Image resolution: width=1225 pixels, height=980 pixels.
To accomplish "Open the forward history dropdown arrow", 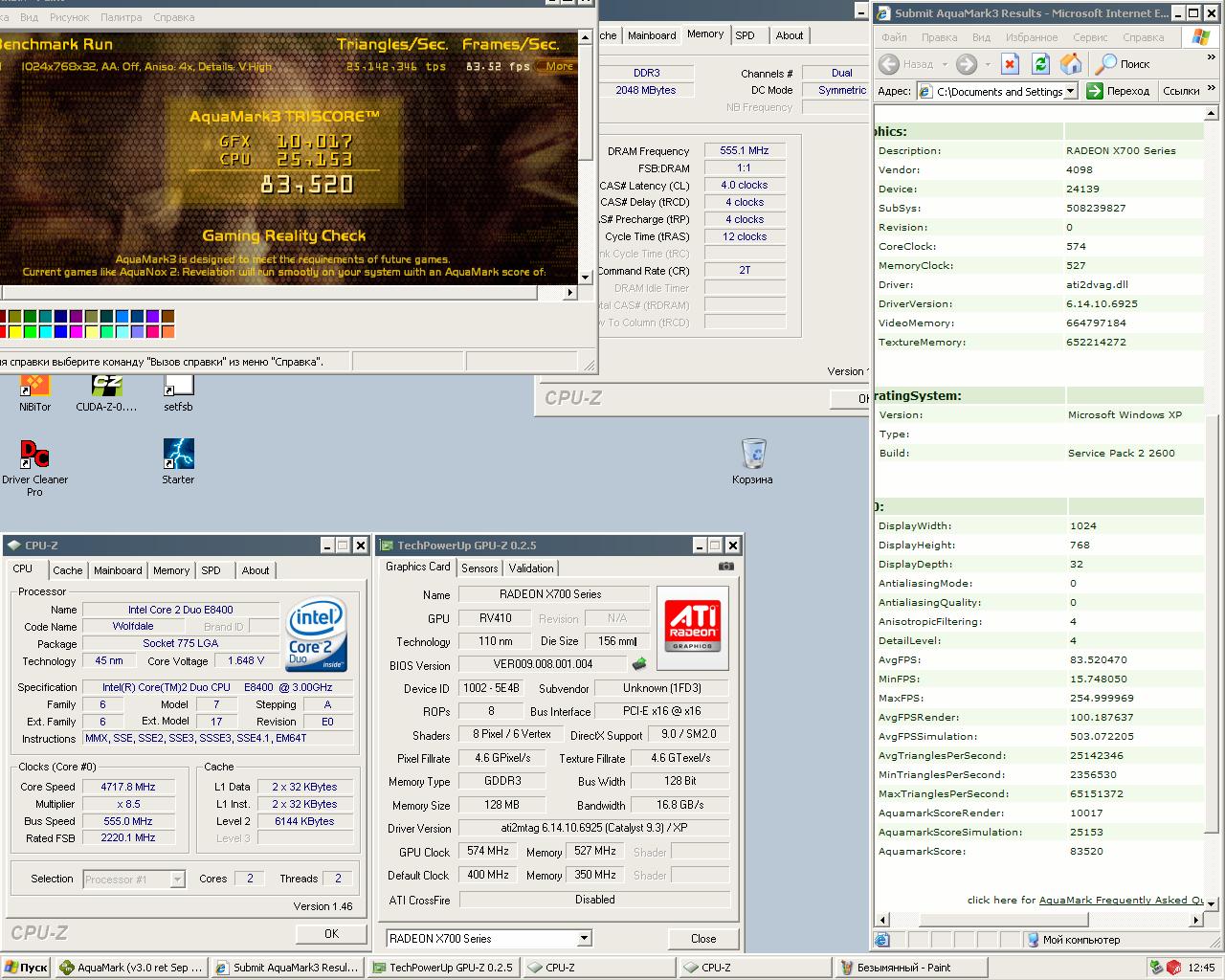I will 986,64.
